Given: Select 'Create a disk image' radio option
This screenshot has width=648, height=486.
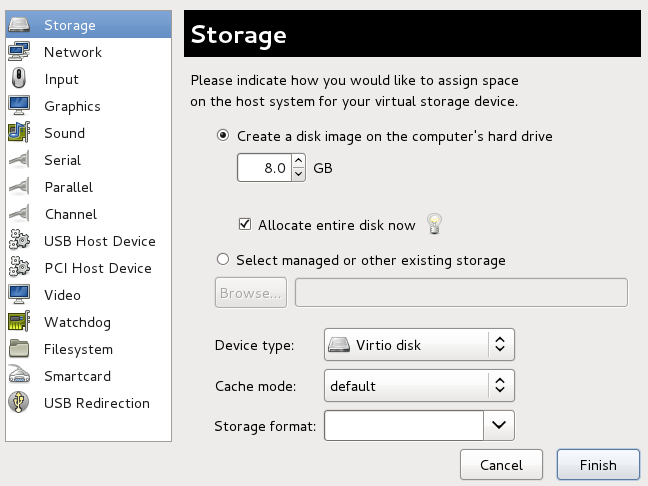Looking at the screenshot, I should click(x=223, y=136).
